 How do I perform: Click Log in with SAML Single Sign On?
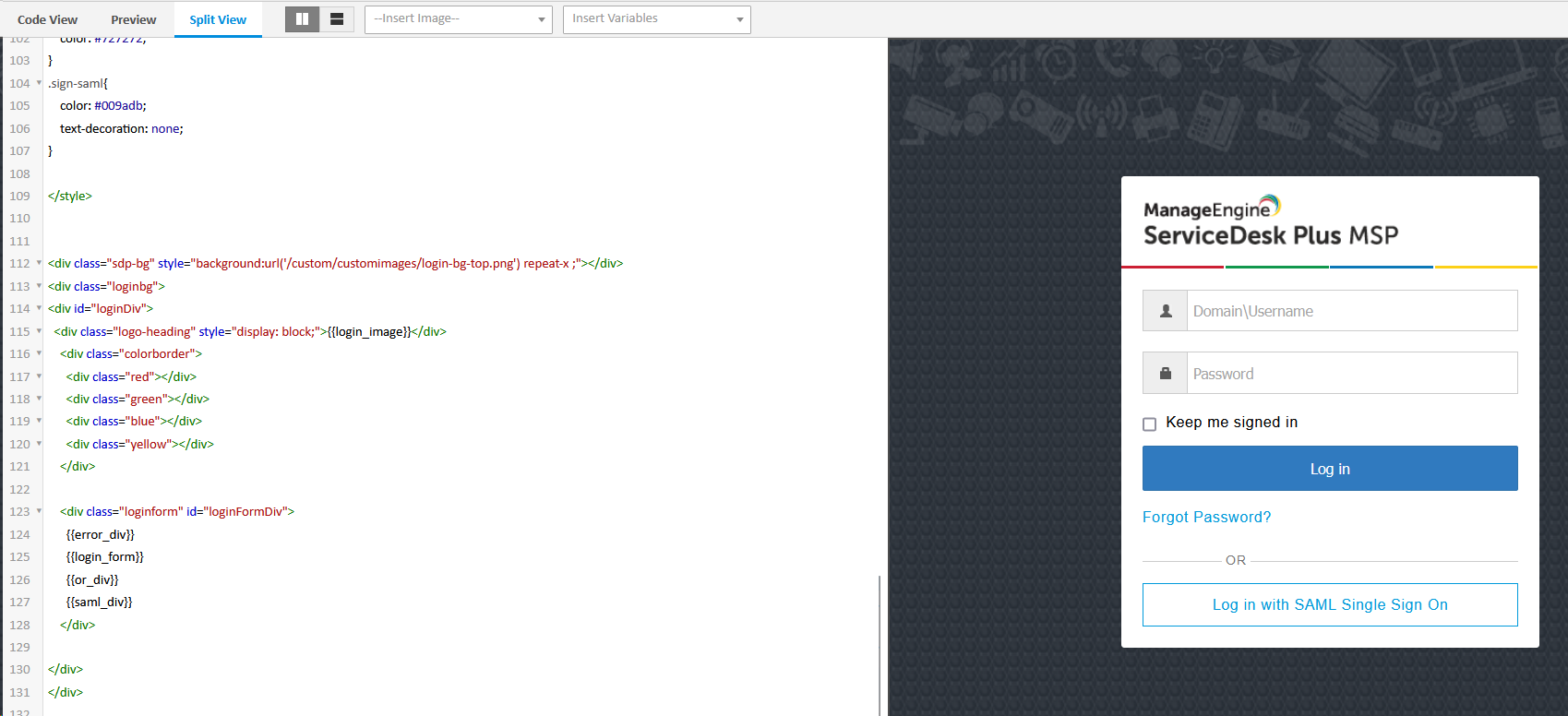pos(1330,604)
